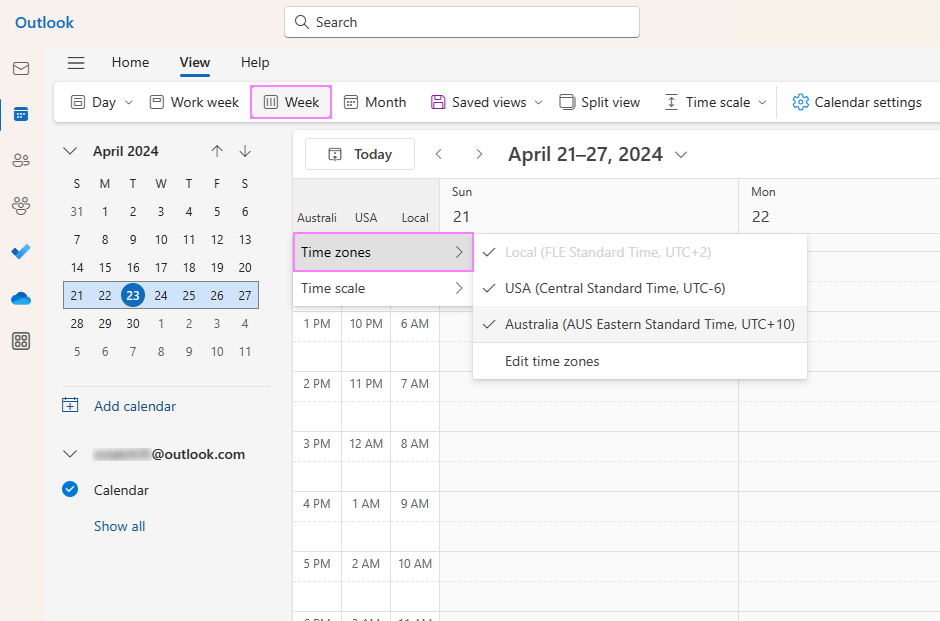This screenshot has width=940, height=621.
Task: Open the Home tab
Action: [x=130, y=62]
